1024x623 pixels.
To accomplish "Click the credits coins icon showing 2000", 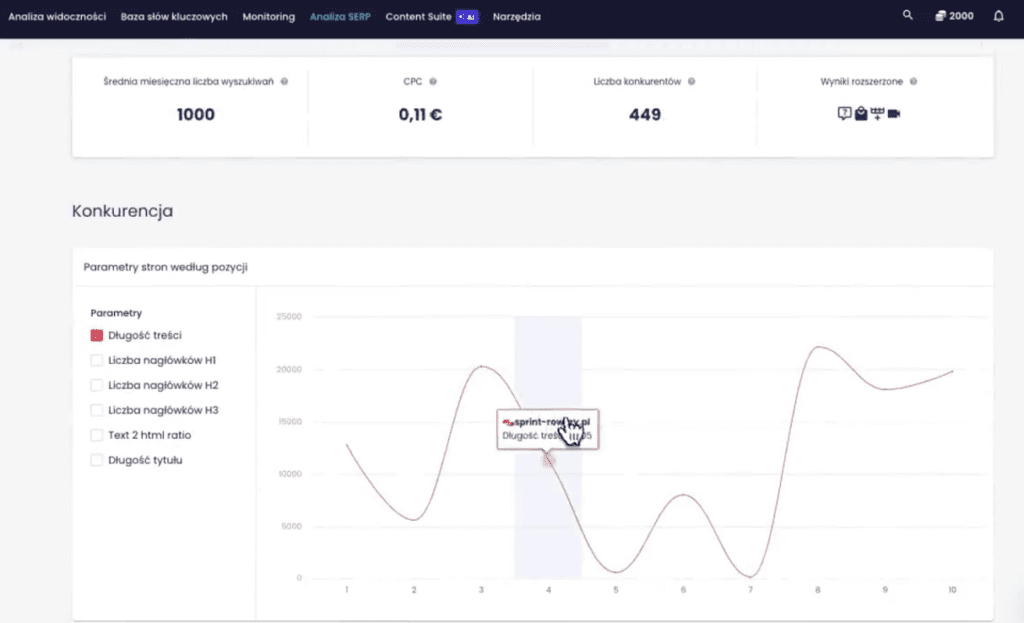I will [940, 16].
